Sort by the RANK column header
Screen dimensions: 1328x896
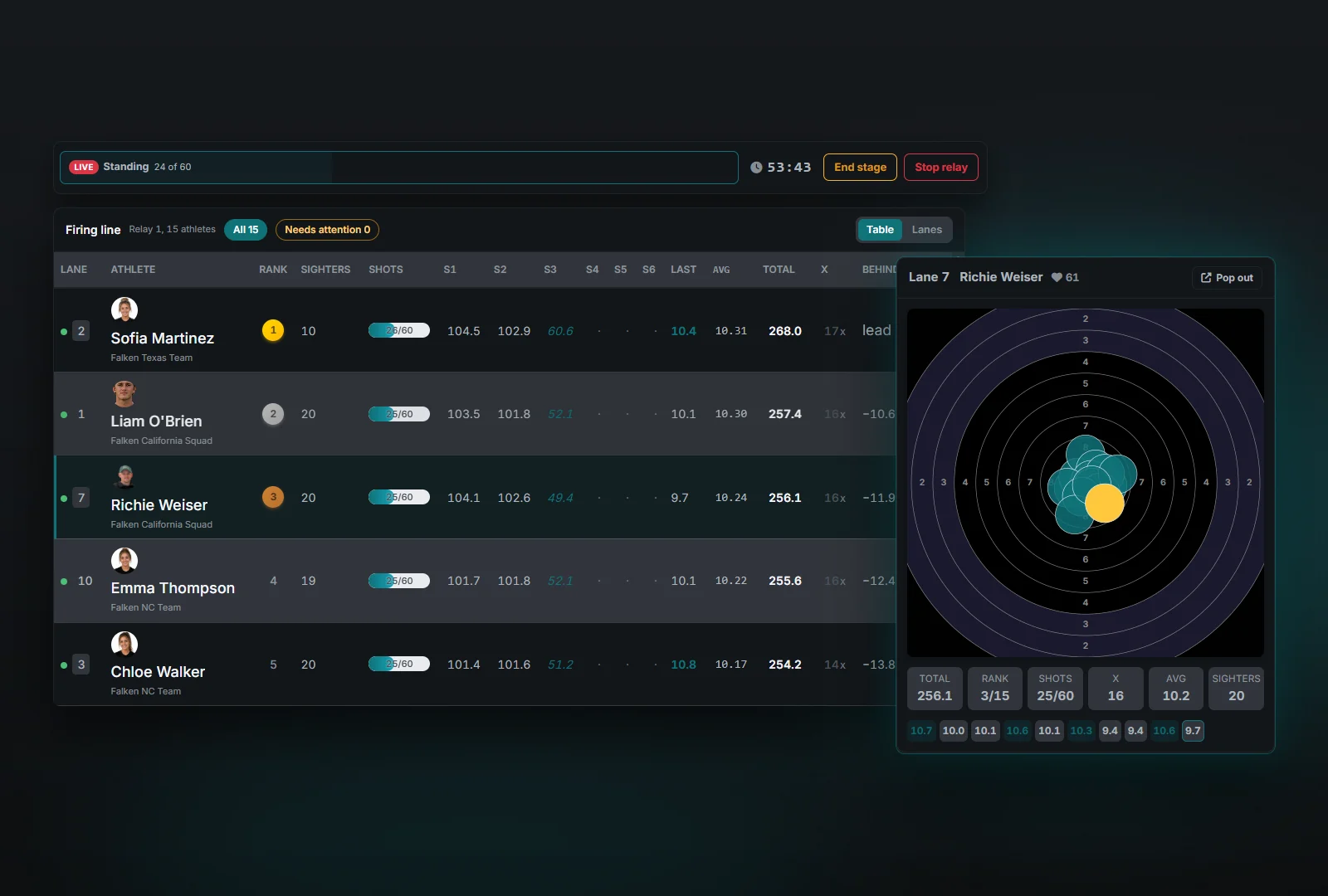(x=273, y=270)
